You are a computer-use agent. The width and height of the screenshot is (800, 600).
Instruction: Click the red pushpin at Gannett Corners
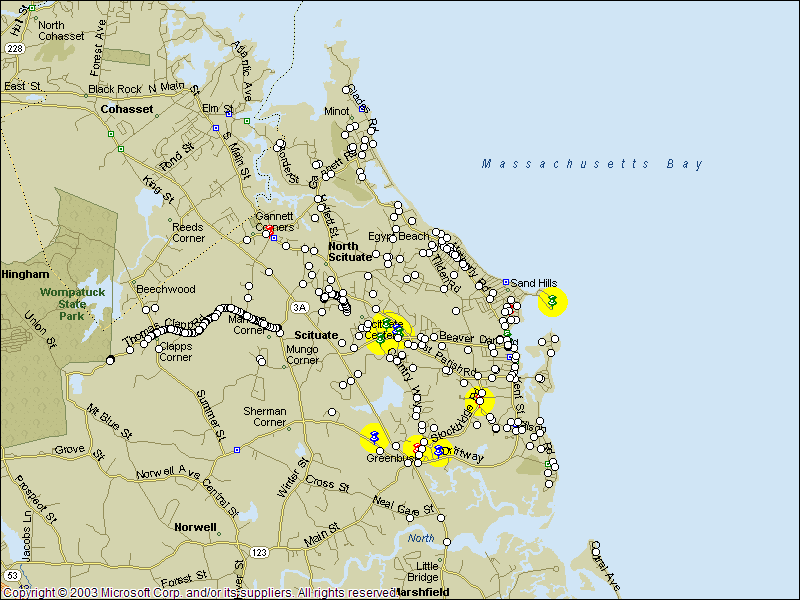click(x=268, y=231)
